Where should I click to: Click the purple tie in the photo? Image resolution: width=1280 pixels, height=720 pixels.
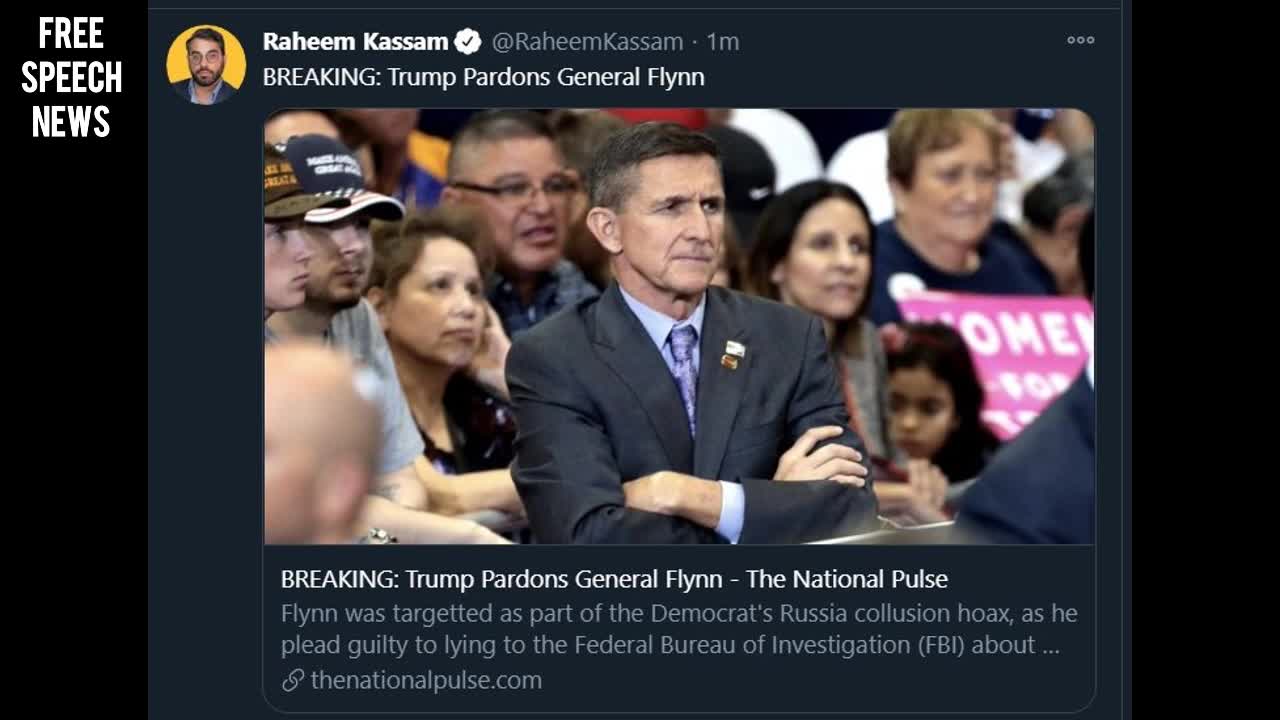click(685, 370)
